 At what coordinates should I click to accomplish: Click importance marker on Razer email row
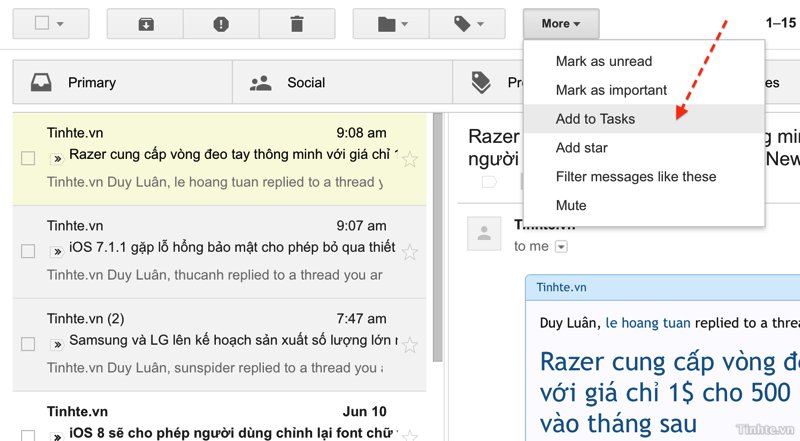point(57,159)
